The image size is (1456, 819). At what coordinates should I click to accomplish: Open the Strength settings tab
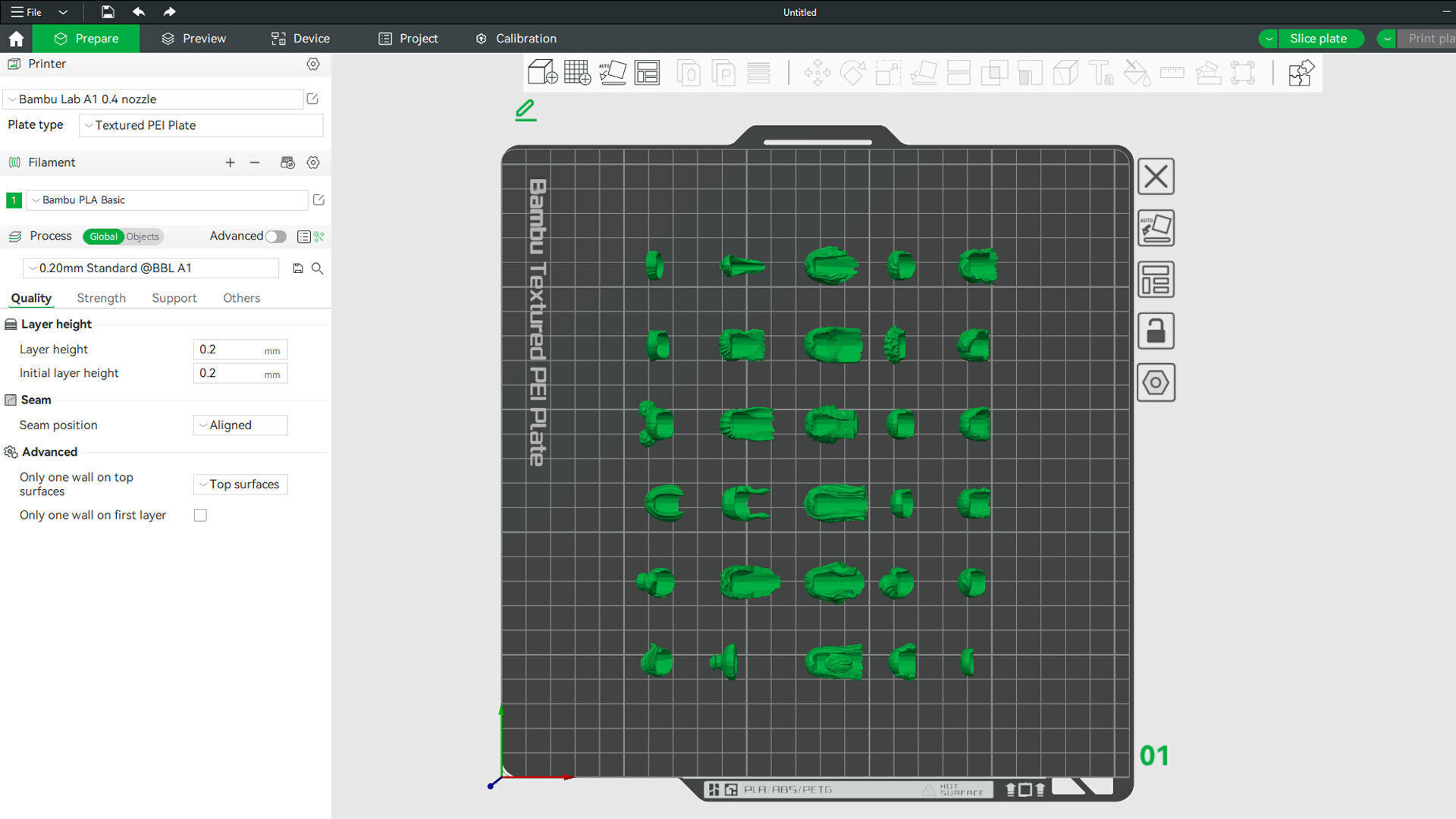click(x=101, y=298)
